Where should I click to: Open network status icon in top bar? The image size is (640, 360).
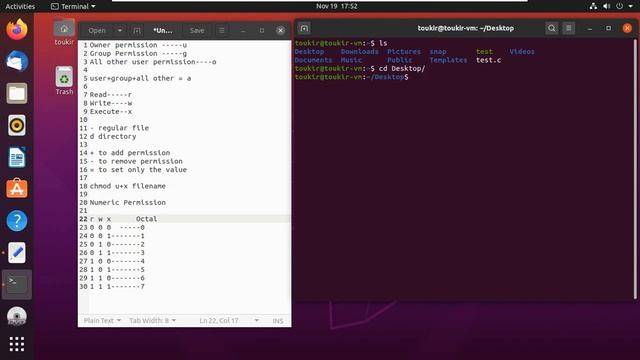click(x=593, y=6)
